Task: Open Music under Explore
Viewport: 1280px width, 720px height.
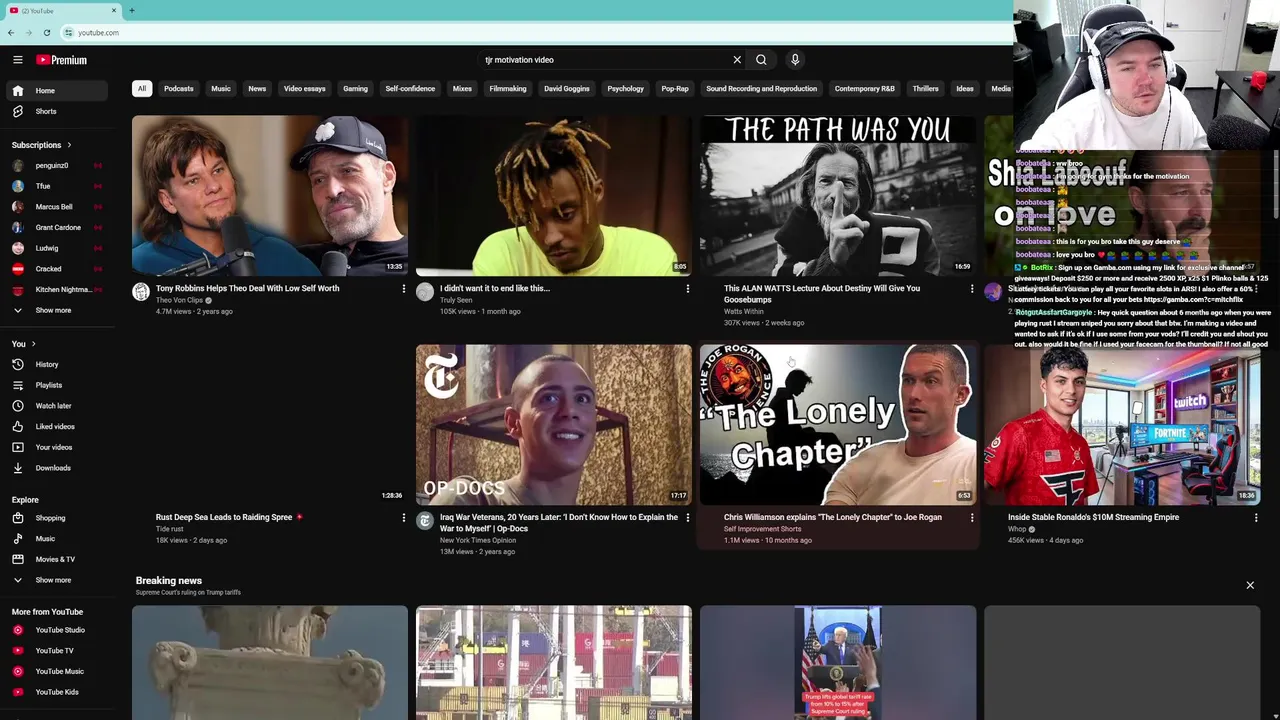Action: point(59,539)
